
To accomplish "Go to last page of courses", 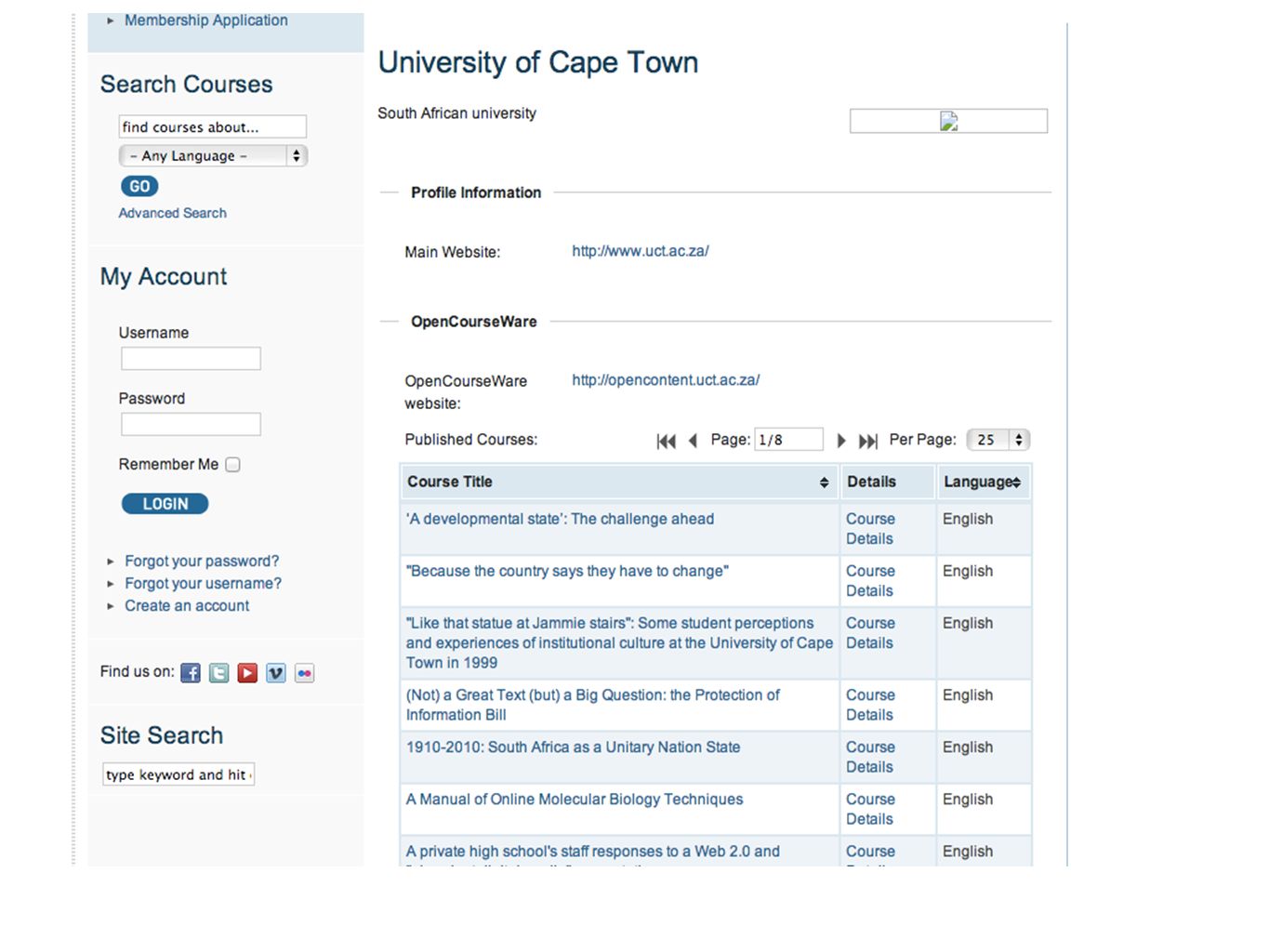I will [868, 441].
